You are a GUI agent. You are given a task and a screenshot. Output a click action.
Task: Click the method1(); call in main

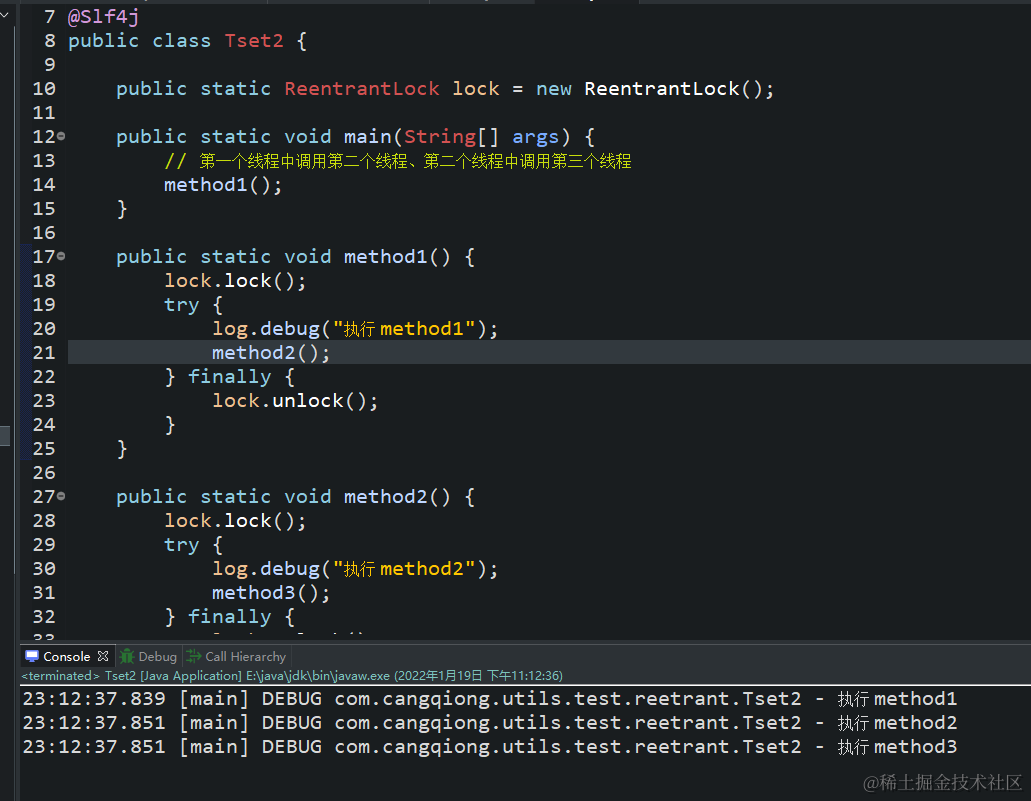pos(223,185)
